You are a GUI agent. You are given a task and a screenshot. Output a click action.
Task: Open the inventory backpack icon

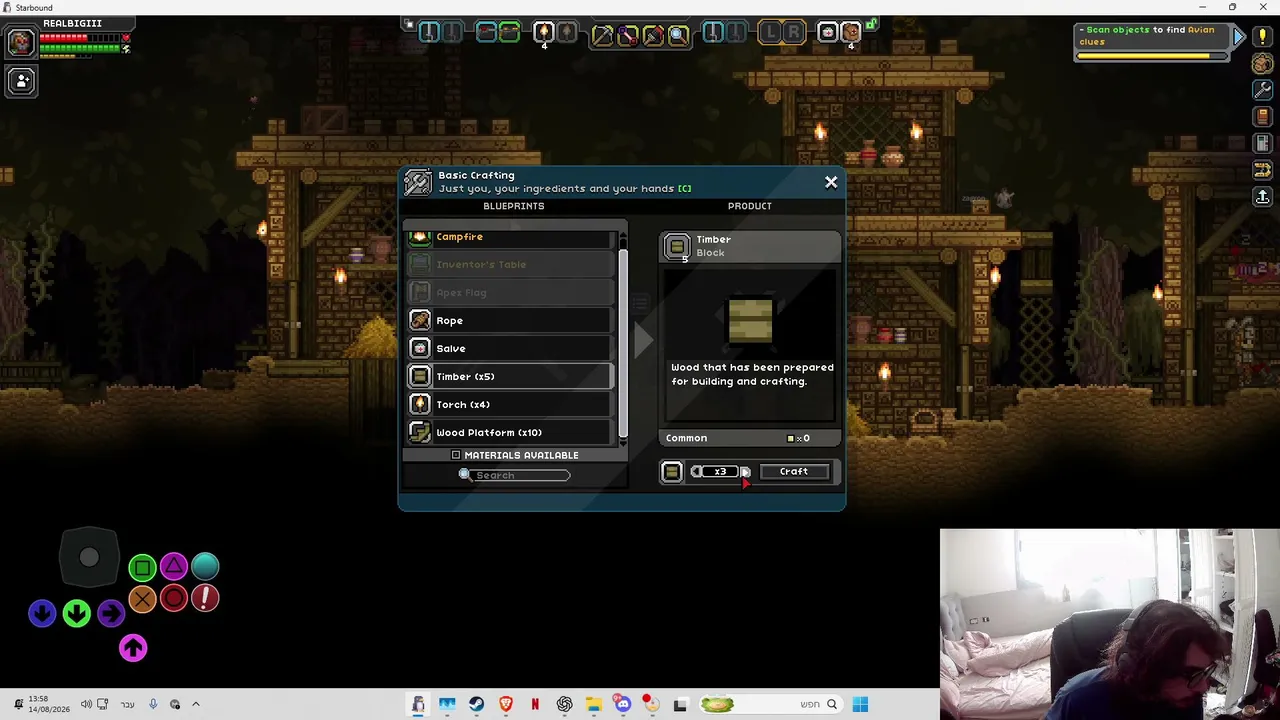click(x=1262, y=63)
